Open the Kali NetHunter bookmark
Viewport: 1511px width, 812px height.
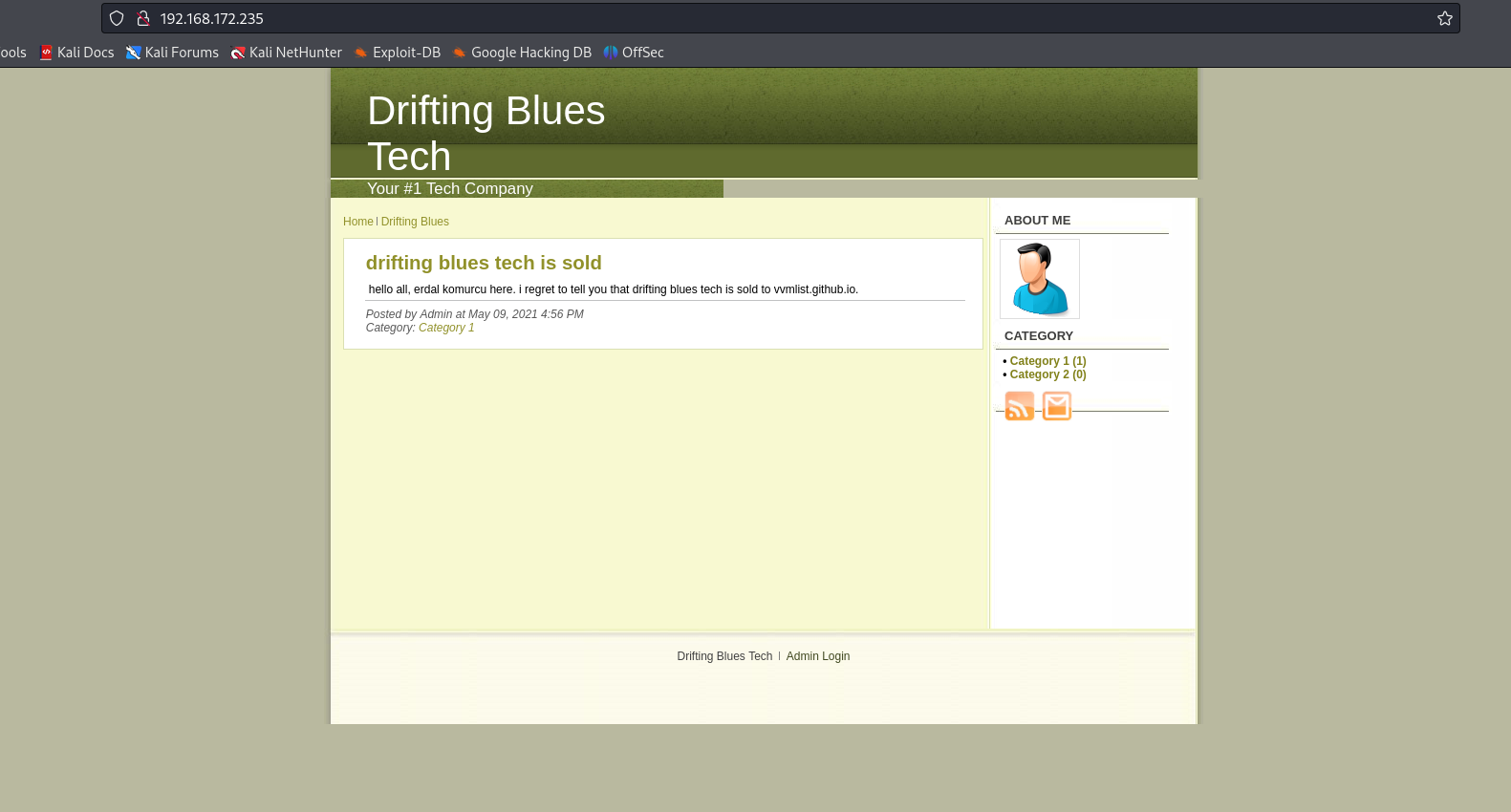click(286, 53)
